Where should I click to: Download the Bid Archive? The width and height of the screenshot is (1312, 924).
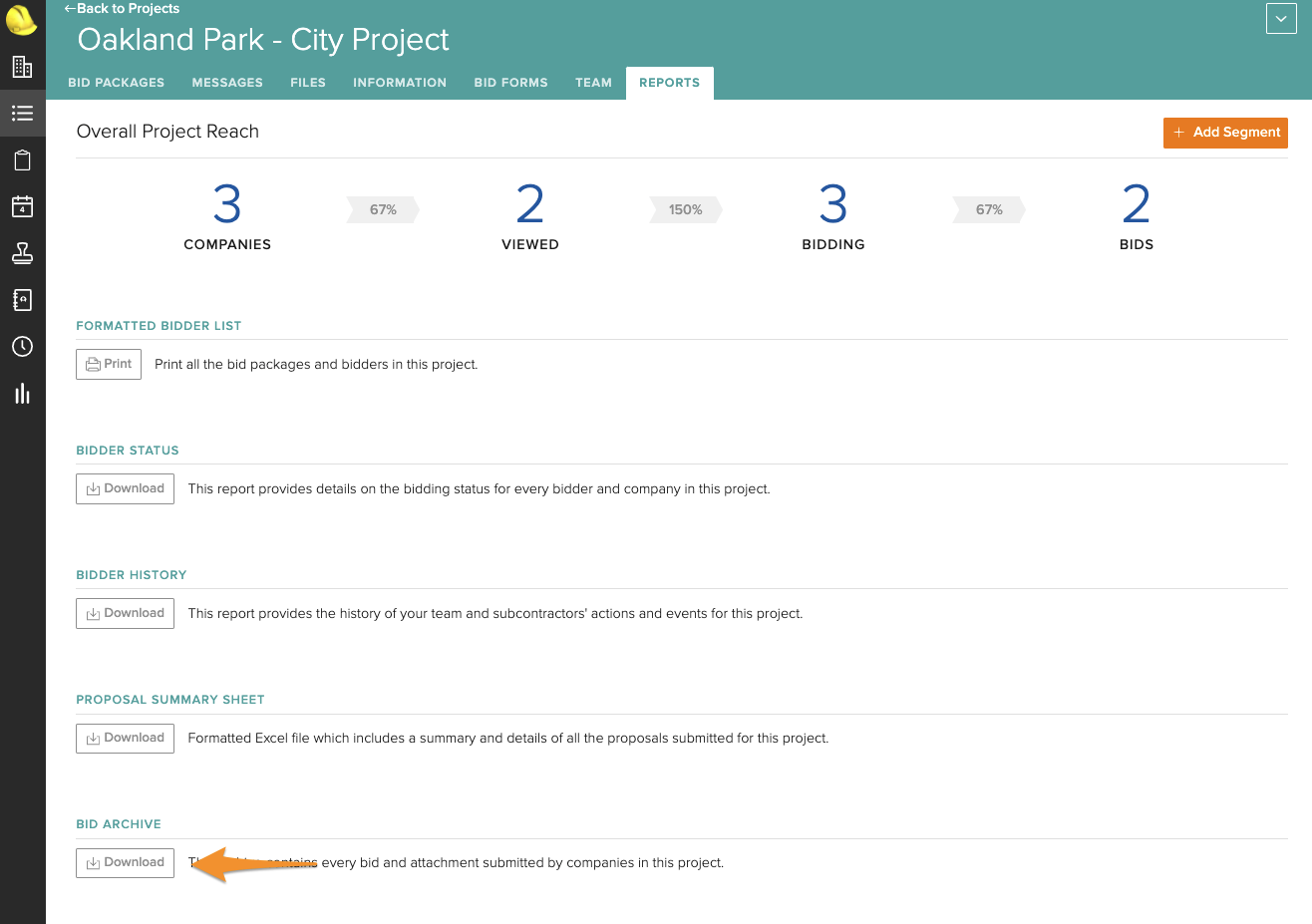[x=125, y=862]
